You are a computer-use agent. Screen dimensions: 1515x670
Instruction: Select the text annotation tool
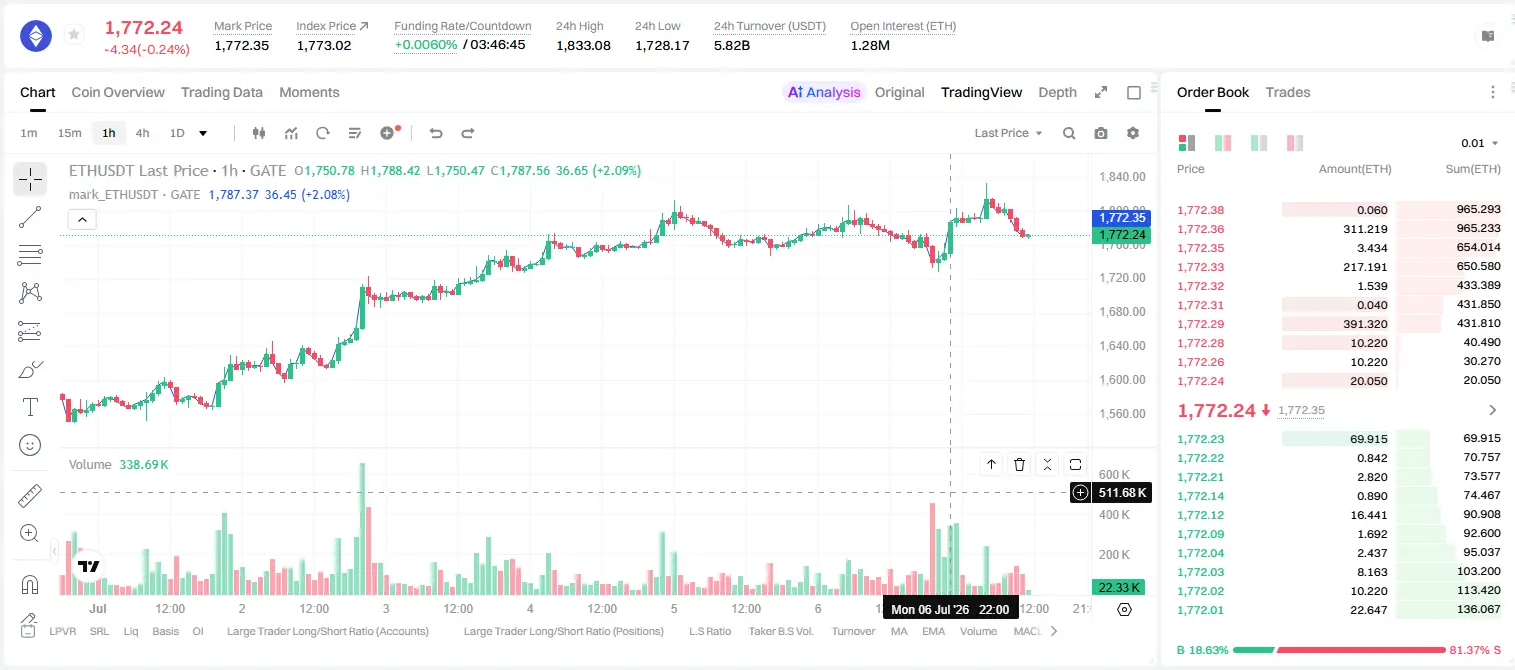30,407
